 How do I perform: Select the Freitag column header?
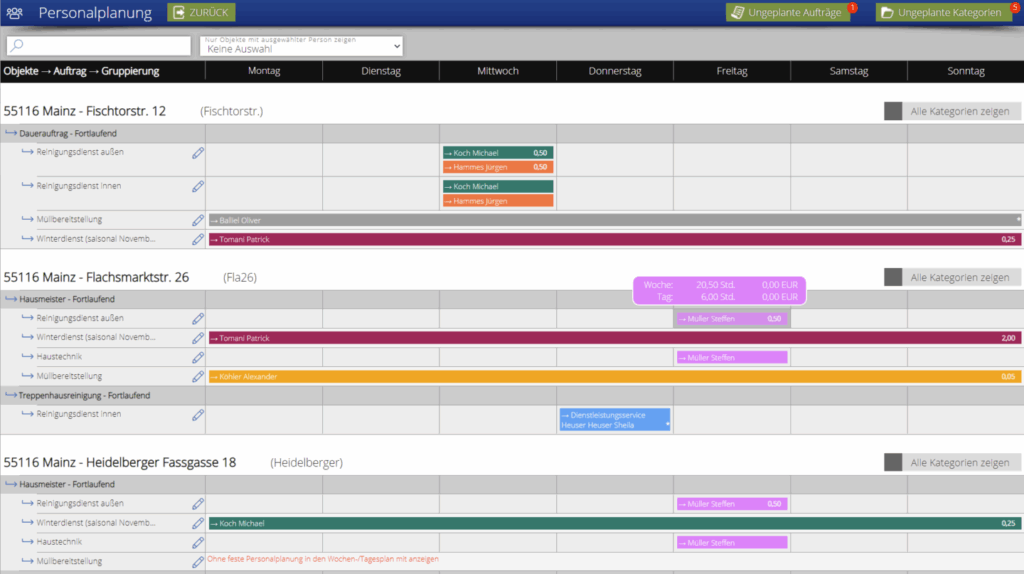click(731, 71)
